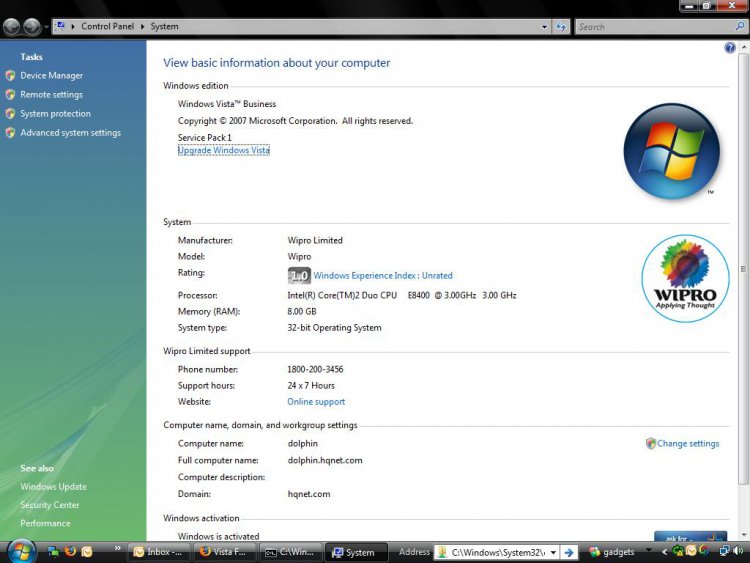
Task: Click the computer name value 'dolphin'
Action: pos(302,443)
